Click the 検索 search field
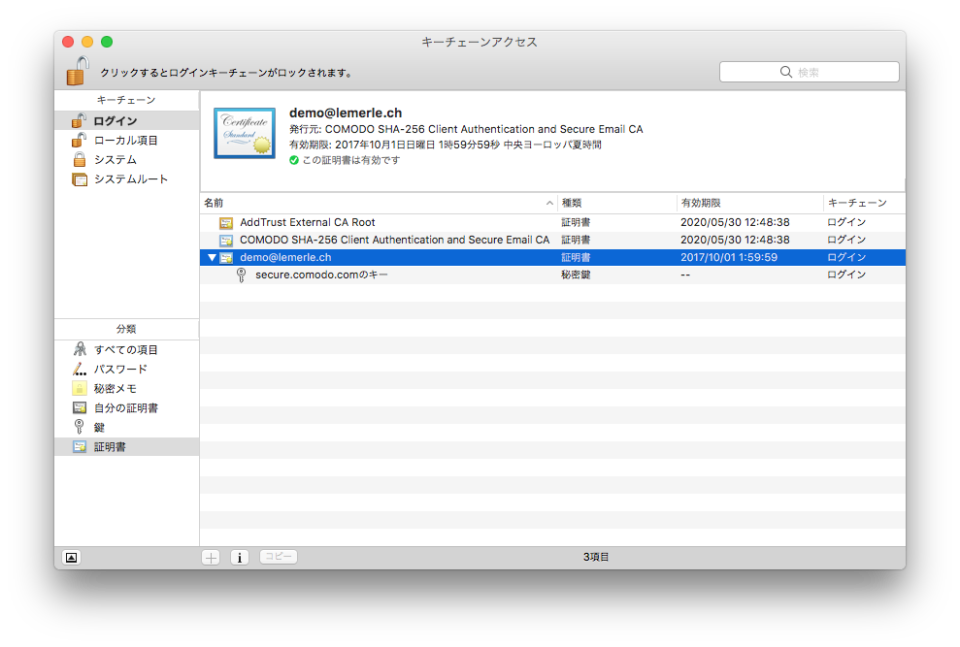The width and height of the screenshot is (960, 647). 809,72
